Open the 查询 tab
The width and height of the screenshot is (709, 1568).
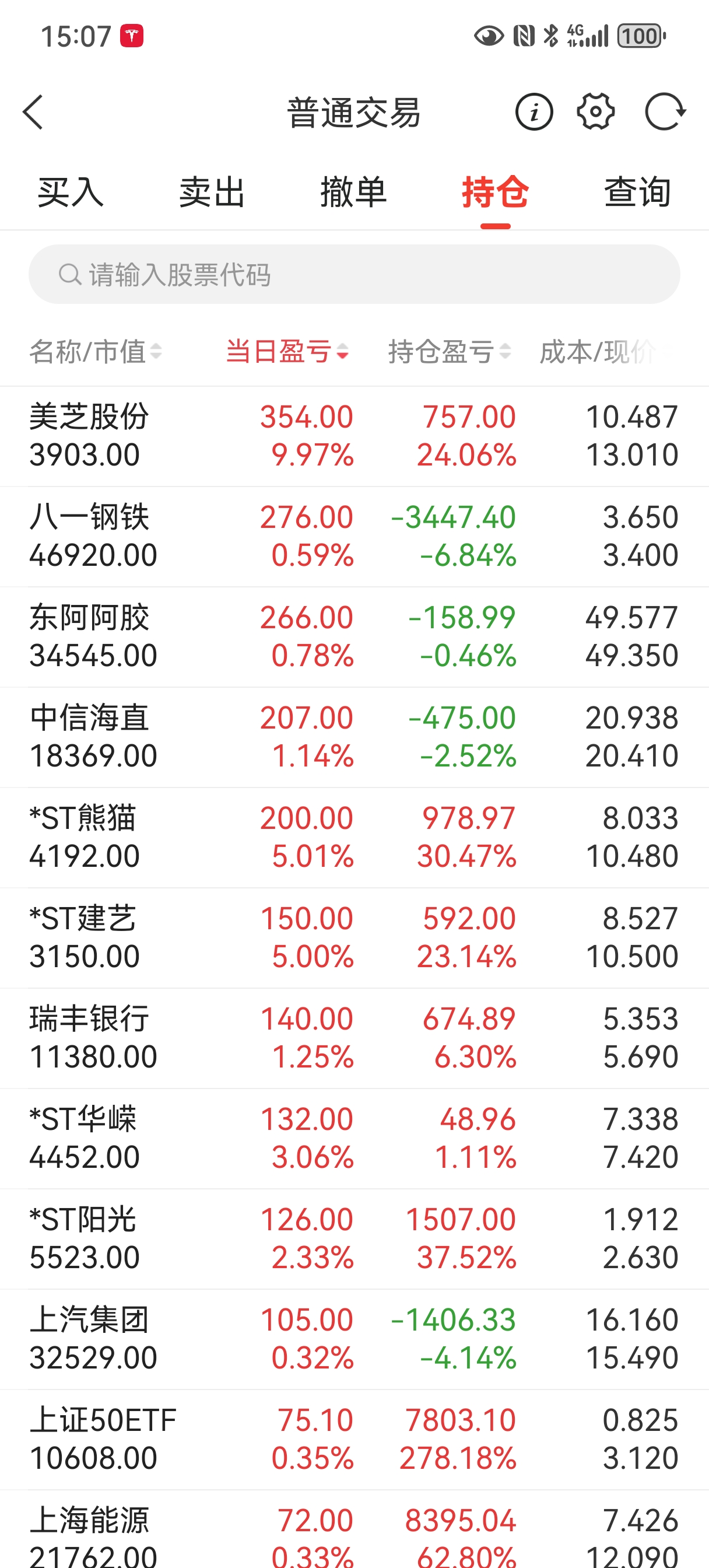coord(637,192)
